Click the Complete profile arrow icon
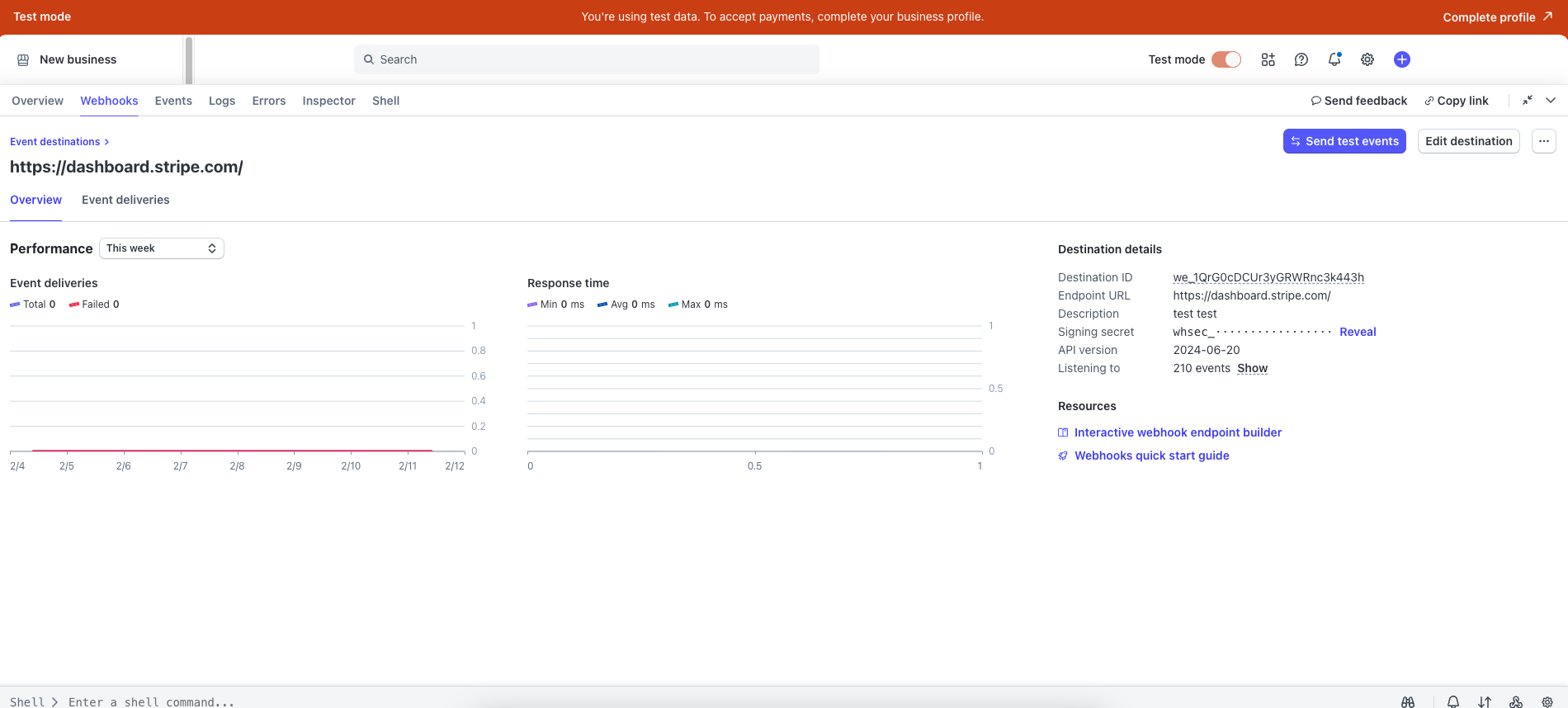 [1547, 17]
